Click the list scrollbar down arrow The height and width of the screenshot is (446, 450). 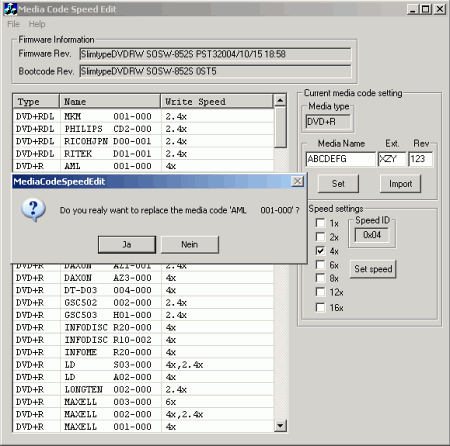pyautogui.click(x=280, y=426)
